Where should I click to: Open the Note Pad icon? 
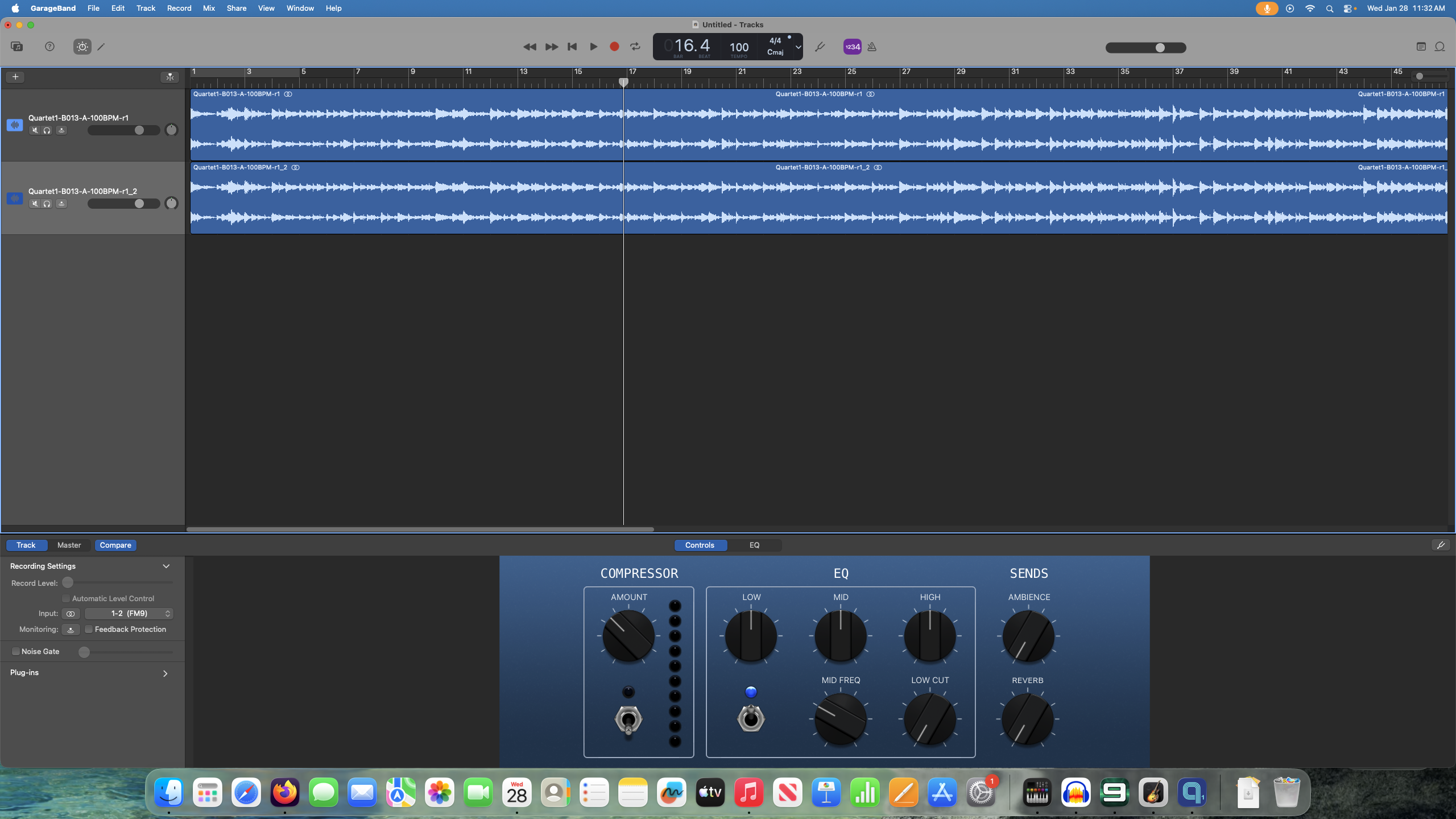pyautogui.click(x=1421, y=47)
